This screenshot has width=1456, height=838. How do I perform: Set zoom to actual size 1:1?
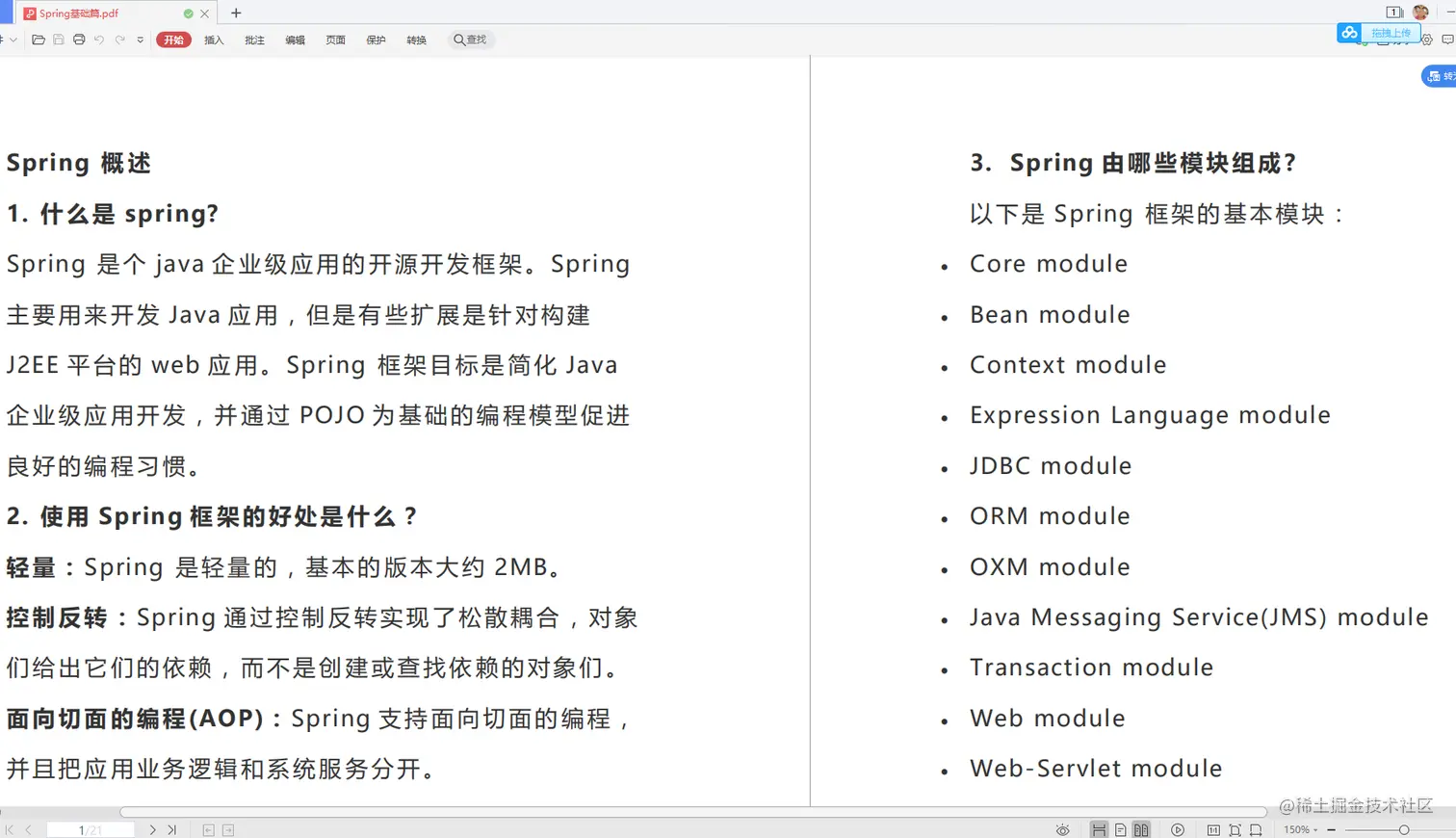point(1213,829)
